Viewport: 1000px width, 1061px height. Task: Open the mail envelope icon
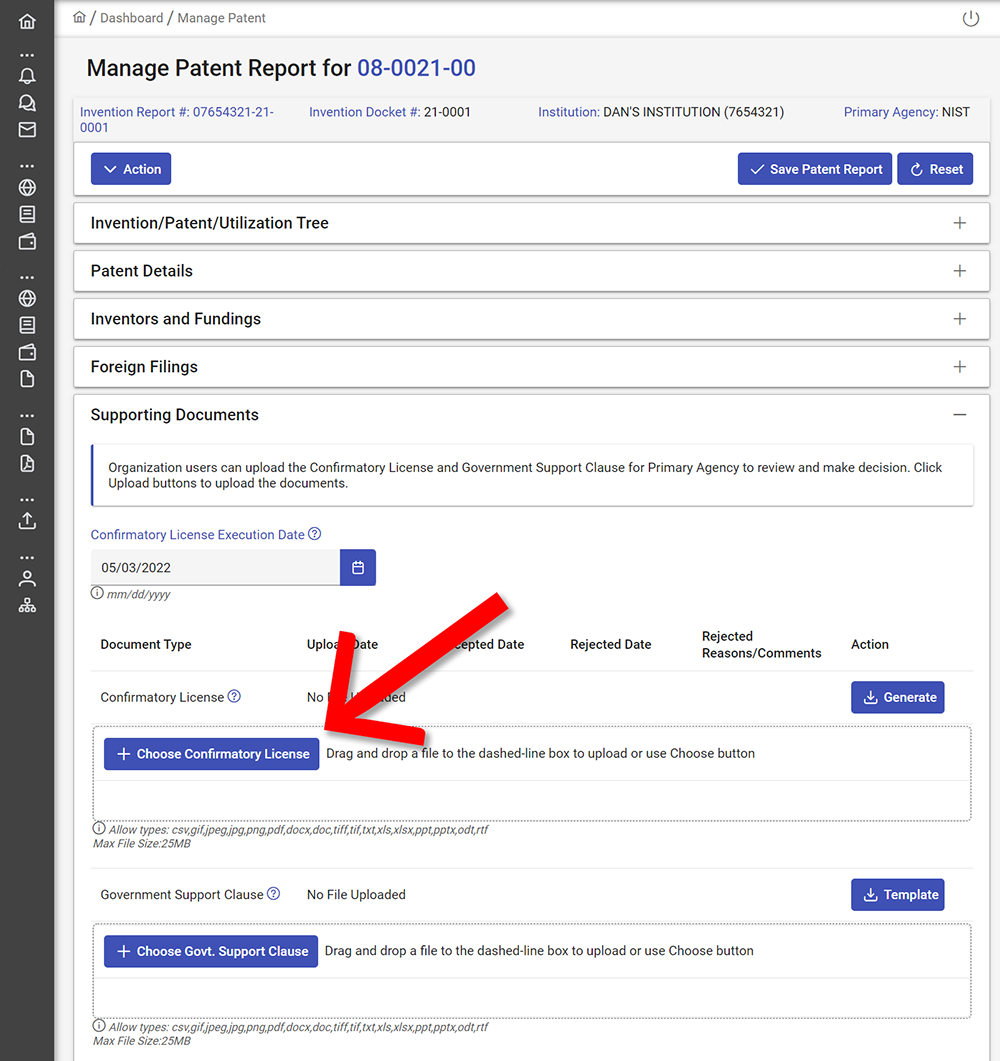[x=27, y=129]
